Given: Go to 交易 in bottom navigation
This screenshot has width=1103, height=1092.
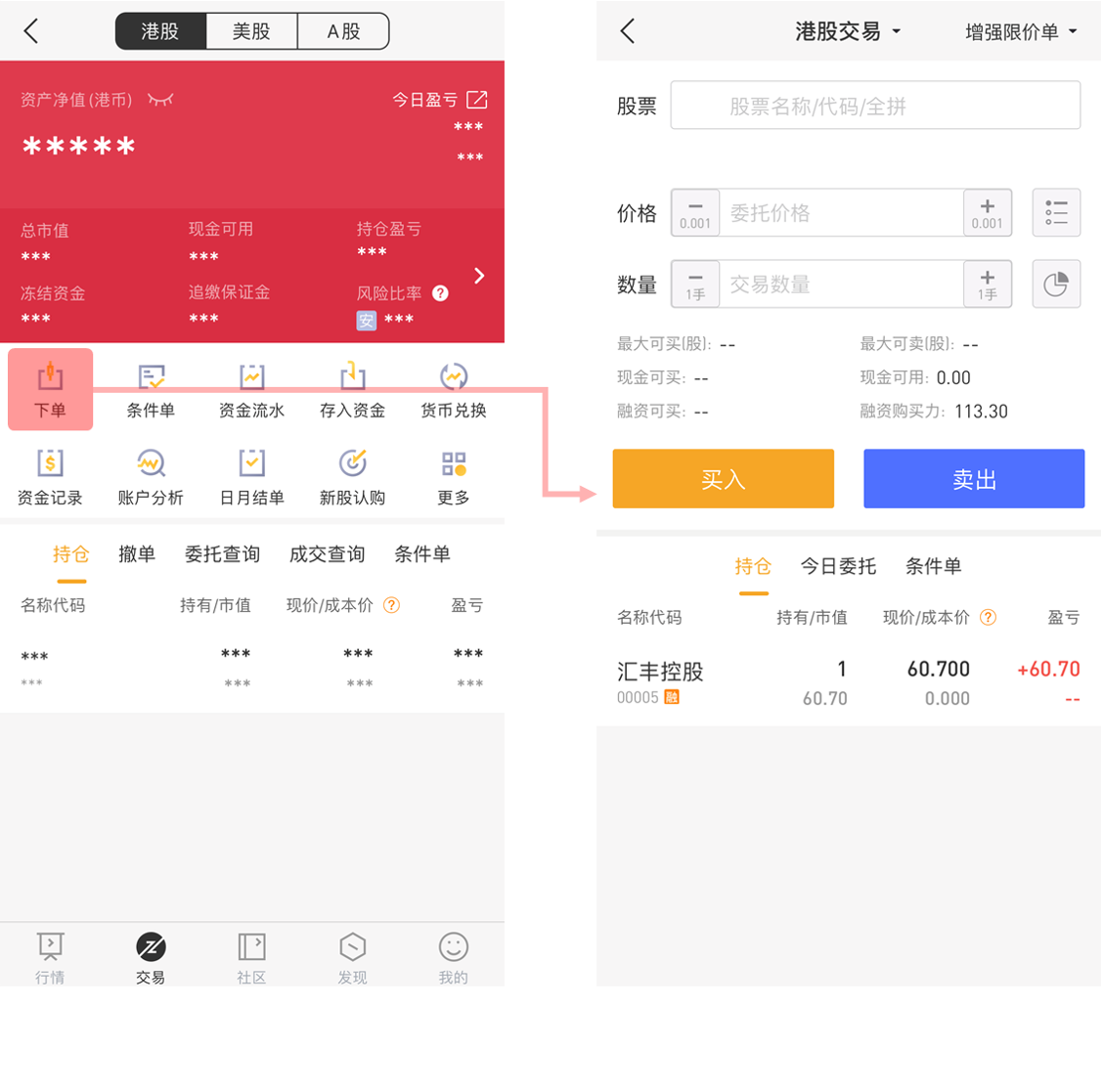Looking at the screenshot, I should (151, 958).
